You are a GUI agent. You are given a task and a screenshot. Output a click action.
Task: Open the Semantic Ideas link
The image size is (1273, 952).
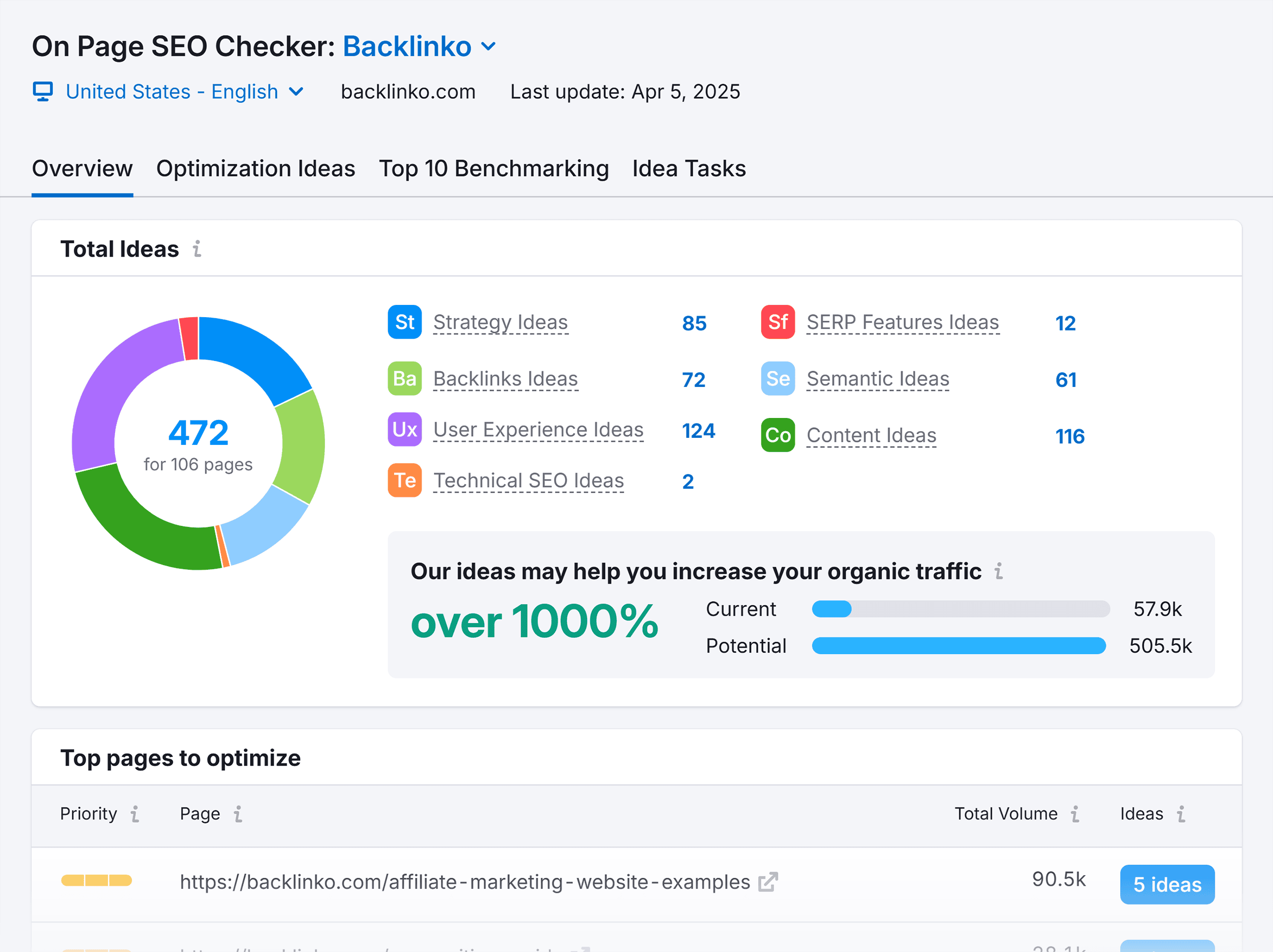878,378
